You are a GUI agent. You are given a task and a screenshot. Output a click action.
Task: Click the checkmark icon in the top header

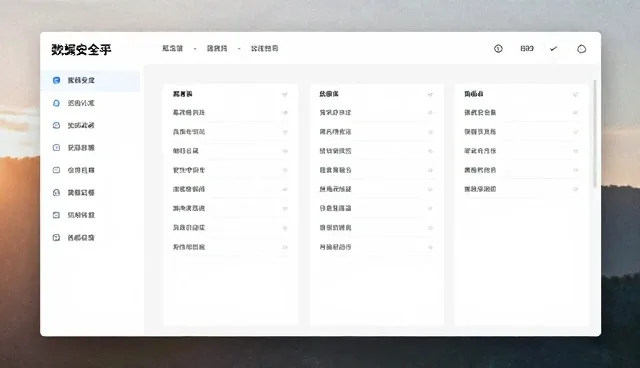point(553,49)
